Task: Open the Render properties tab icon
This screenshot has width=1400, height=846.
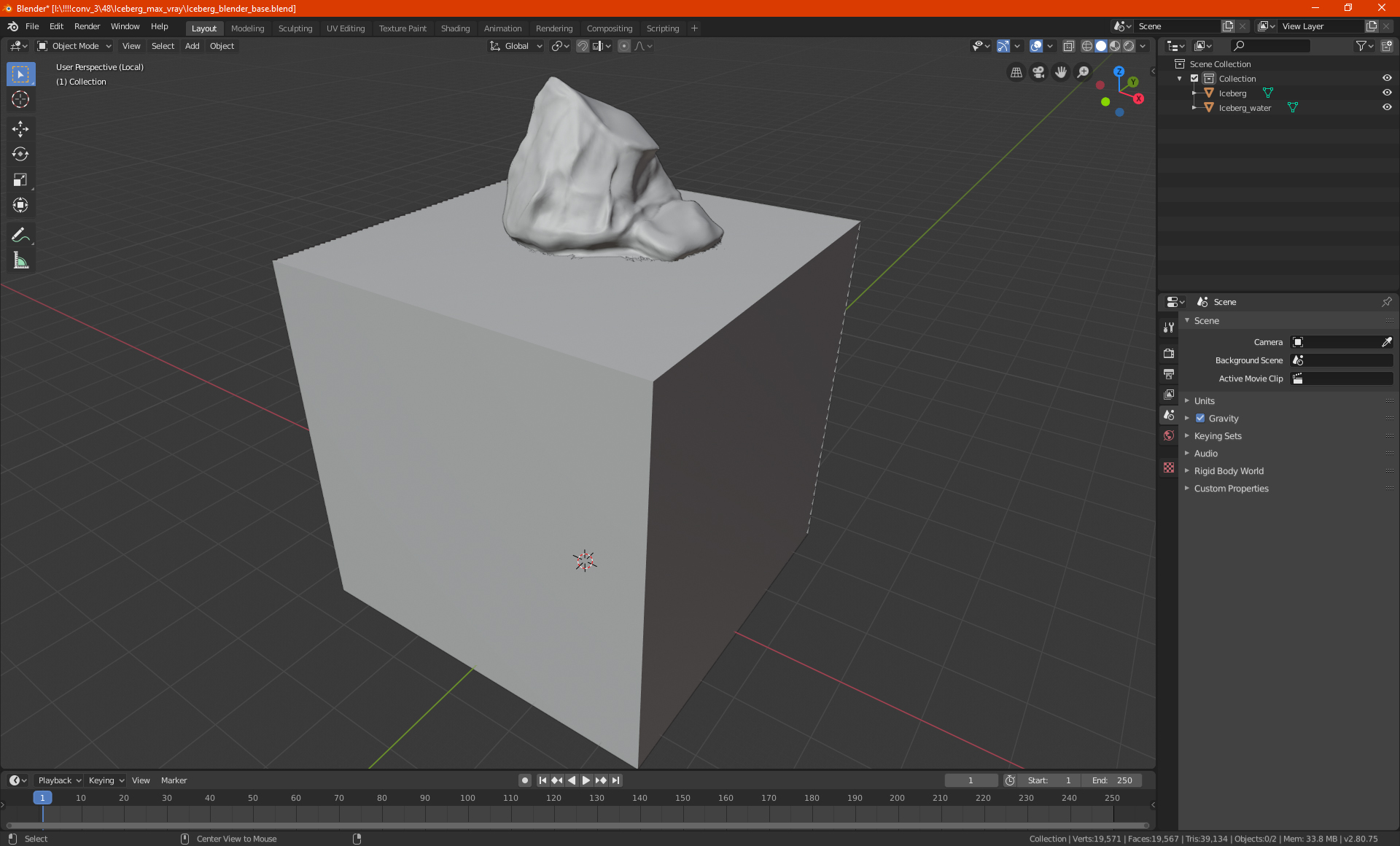Action: 1169,353
